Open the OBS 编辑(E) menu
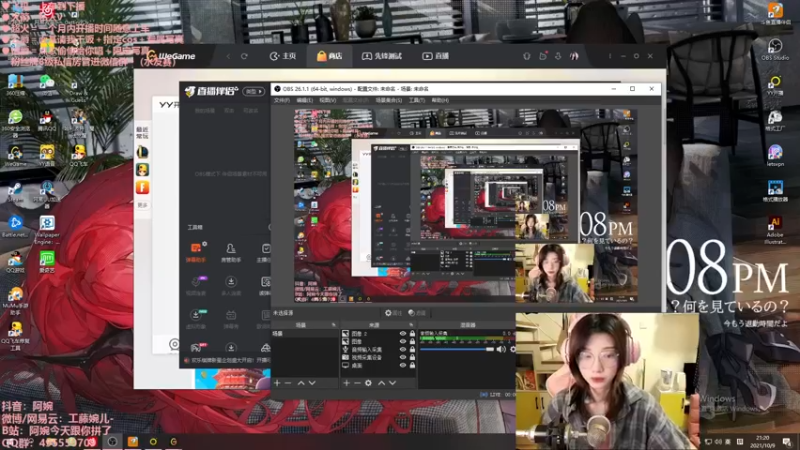This screenshot has width=800, height=450. (x=305, y=101)
